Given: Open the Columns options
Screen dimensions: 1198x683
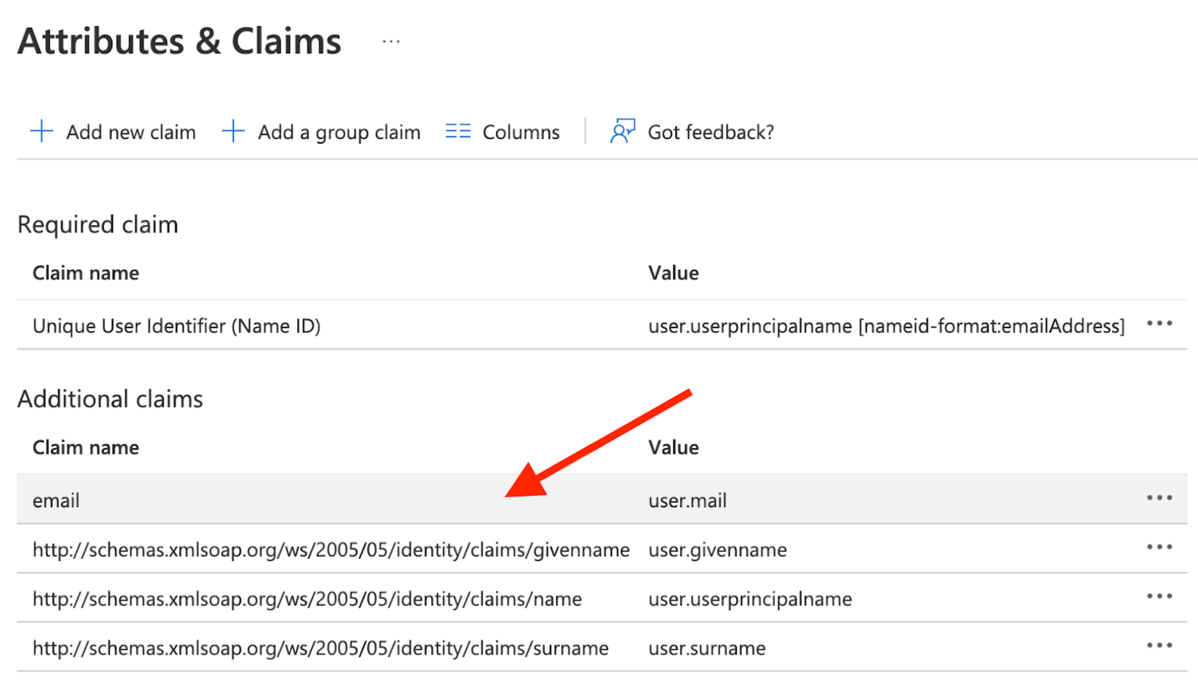Looking at the screenshot, I should 521,131.
